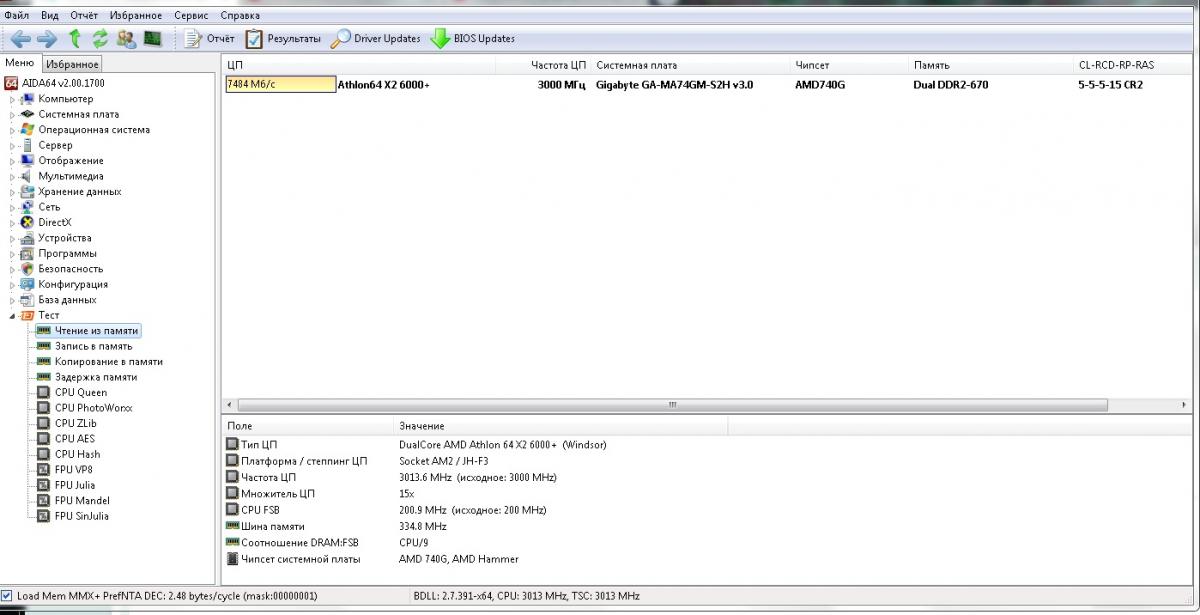Screen dimensions: 1200x615
Task: Open the Избранное menu in menu bar
Action: (136, 16)
